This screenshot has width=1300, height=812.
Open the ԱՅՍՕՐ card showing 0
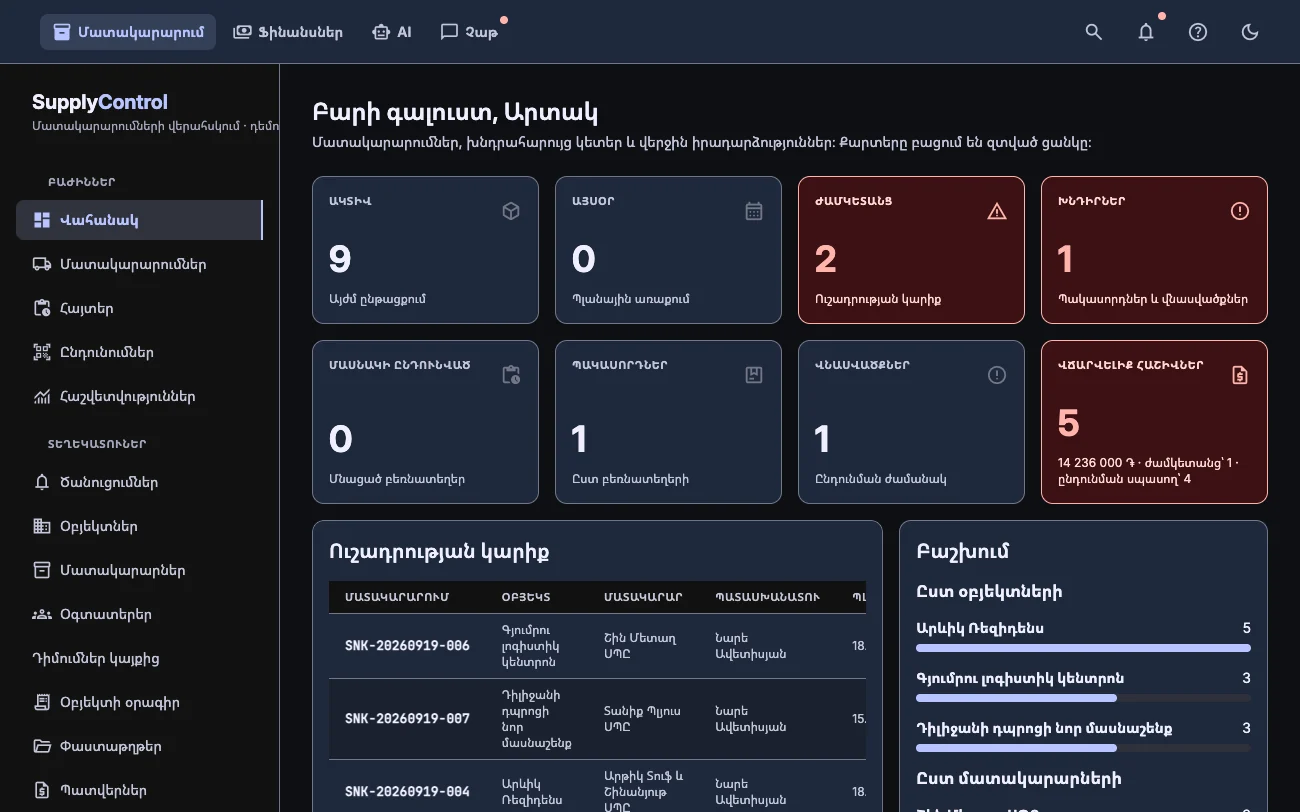pyautogui.click(x=668, y=250)
